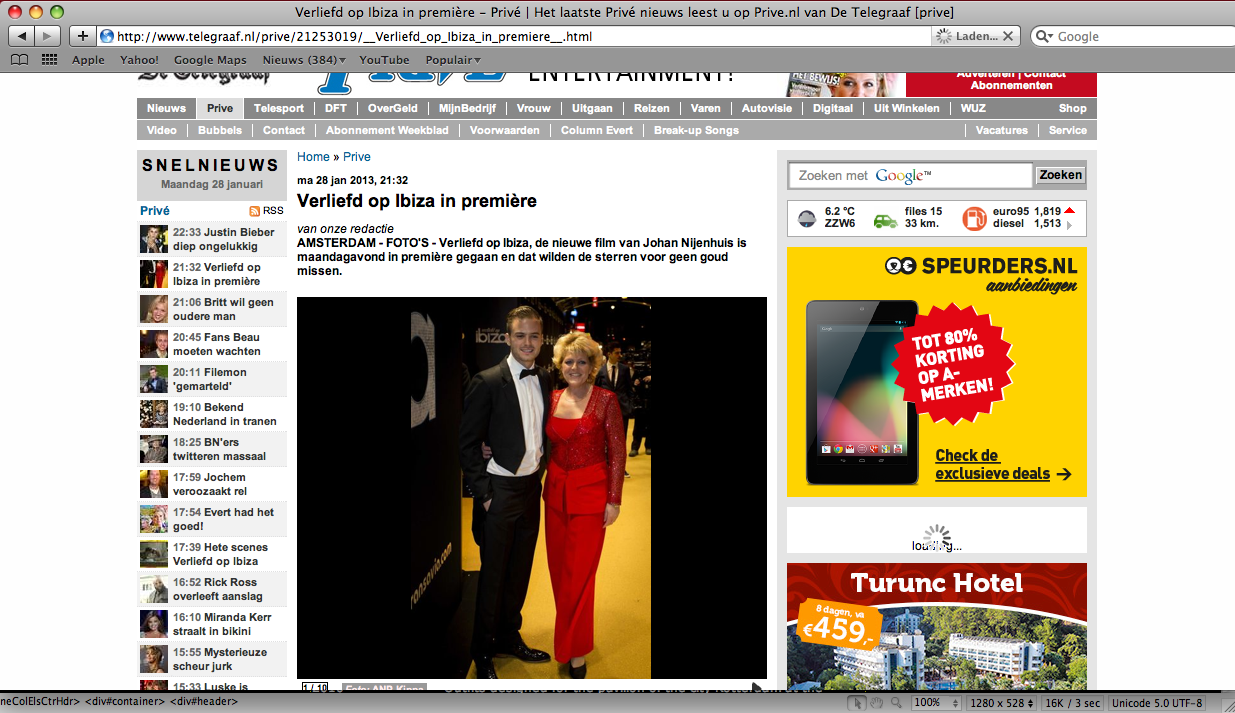Open the Shop tab
The height and width of the screenshot is (713, 1235).
pyautogui.click(x=1072, y=108)
